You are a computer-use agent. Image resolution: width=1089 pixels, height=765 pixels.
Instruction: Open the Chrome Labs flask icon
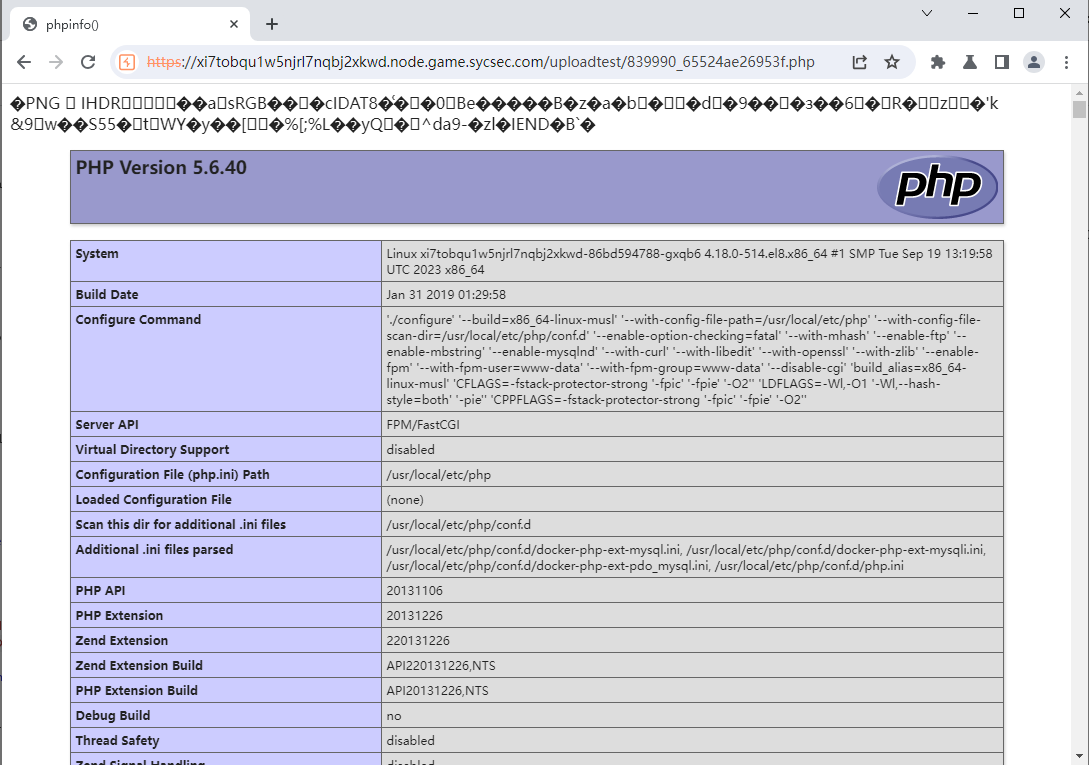(970, 62)
